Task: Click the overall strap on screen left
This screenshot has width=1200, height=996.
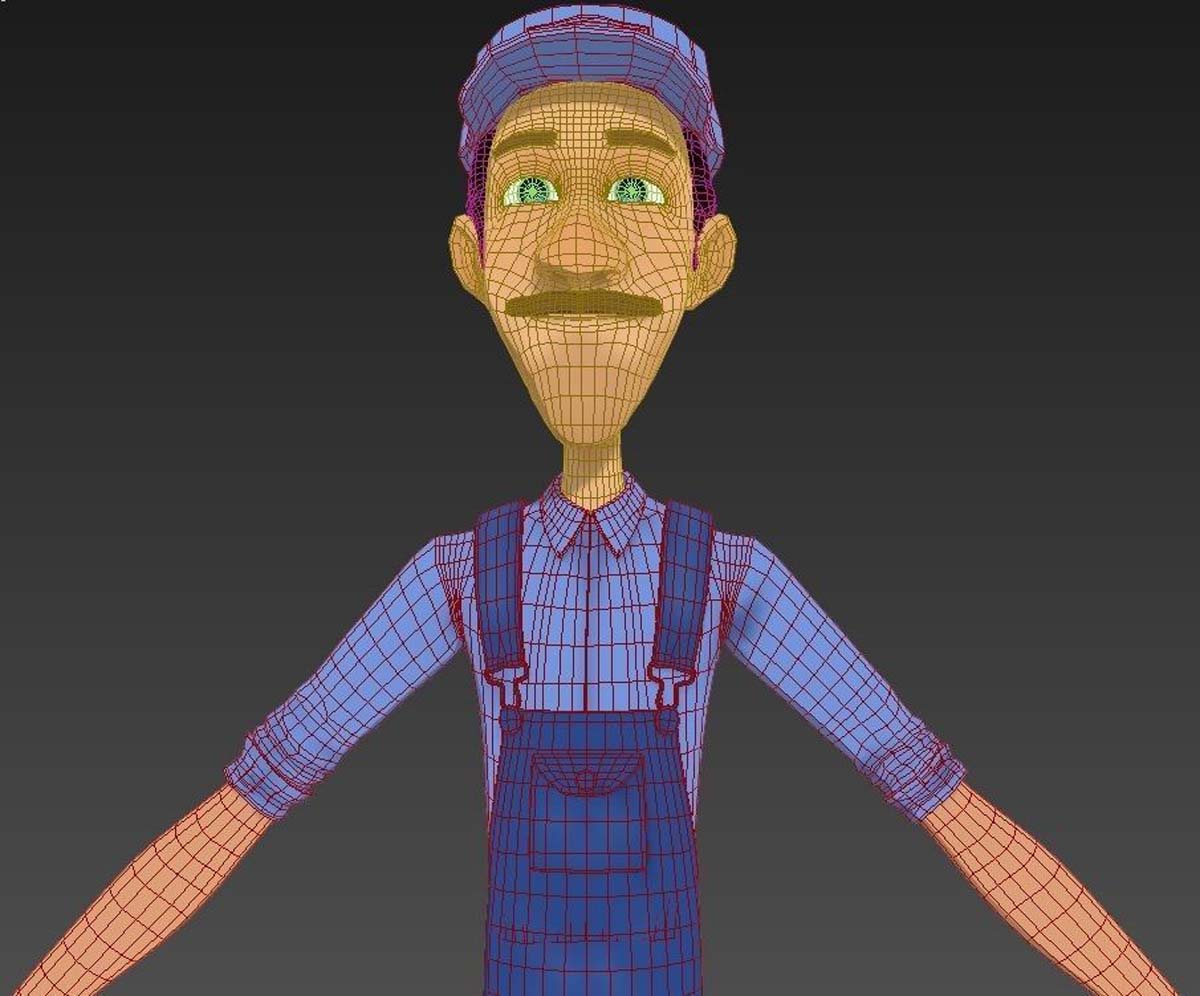Action: tap(500, 590)
